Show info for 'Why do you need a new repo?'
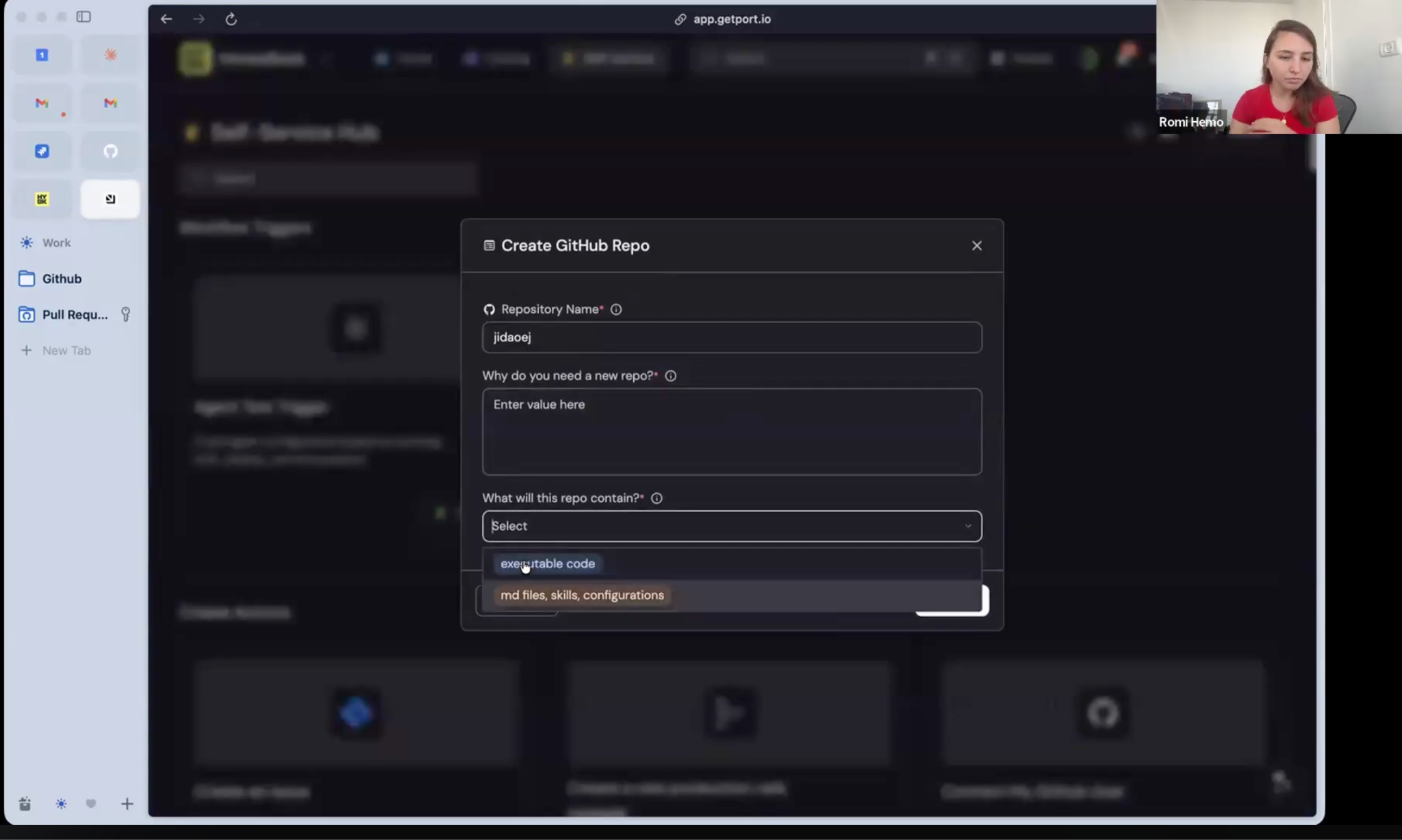The width and height of the screenshot is (1402, 840). (671, 376)
